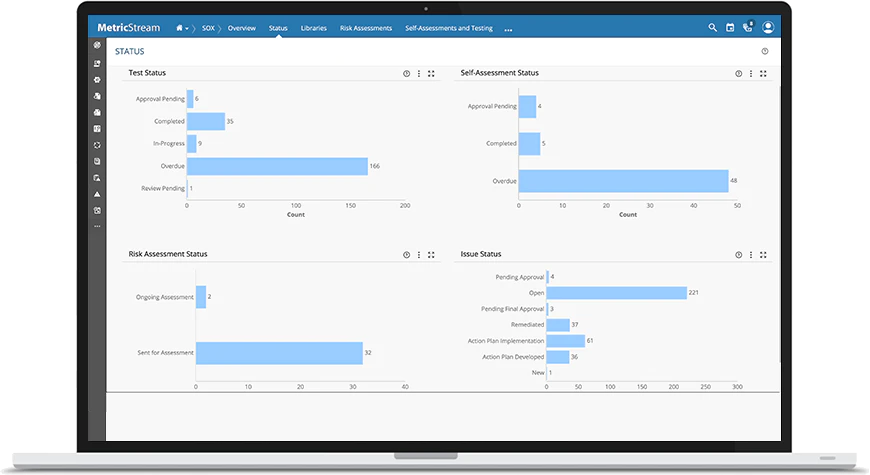Viewport: 870px width, 475px height.
Task: Expand the more tabs ellipsis menu
Action: 508,29
